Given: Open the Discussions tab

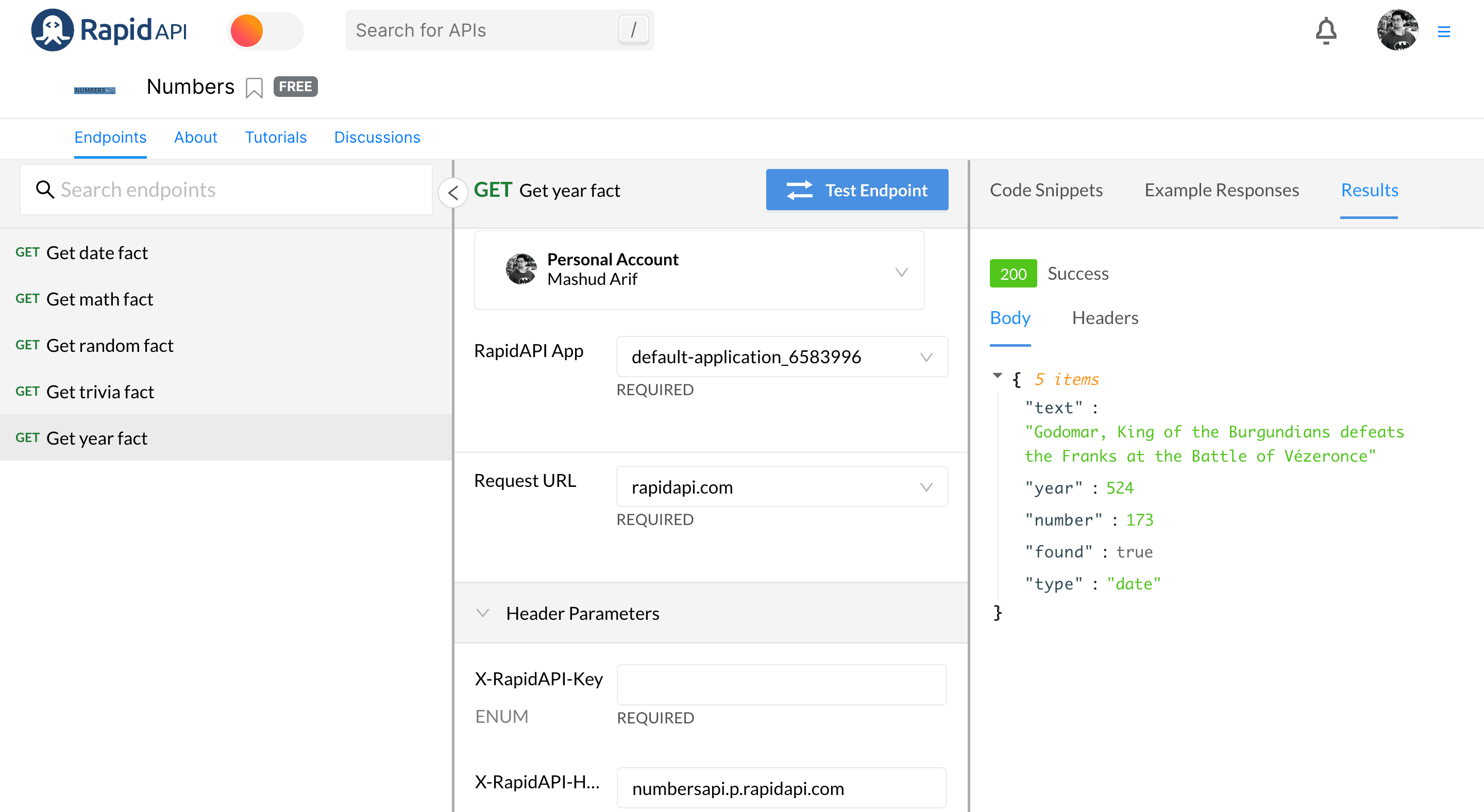Looking at the screenshot, I should (x=377, y=137).
